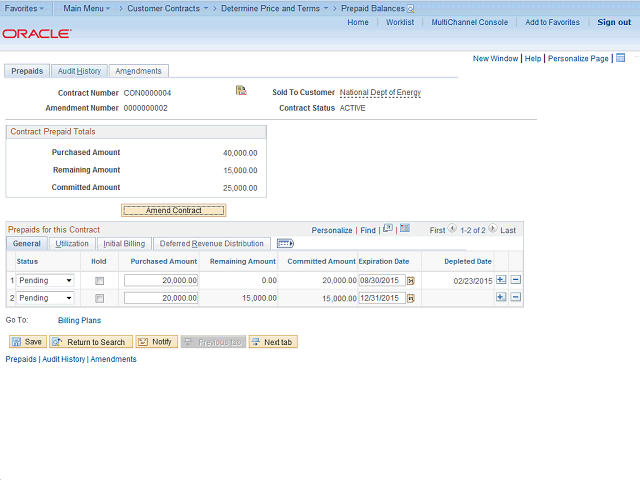The image size is (640, 480).
Task: Open the Utilization grid tab
Action: pos(72,244)
